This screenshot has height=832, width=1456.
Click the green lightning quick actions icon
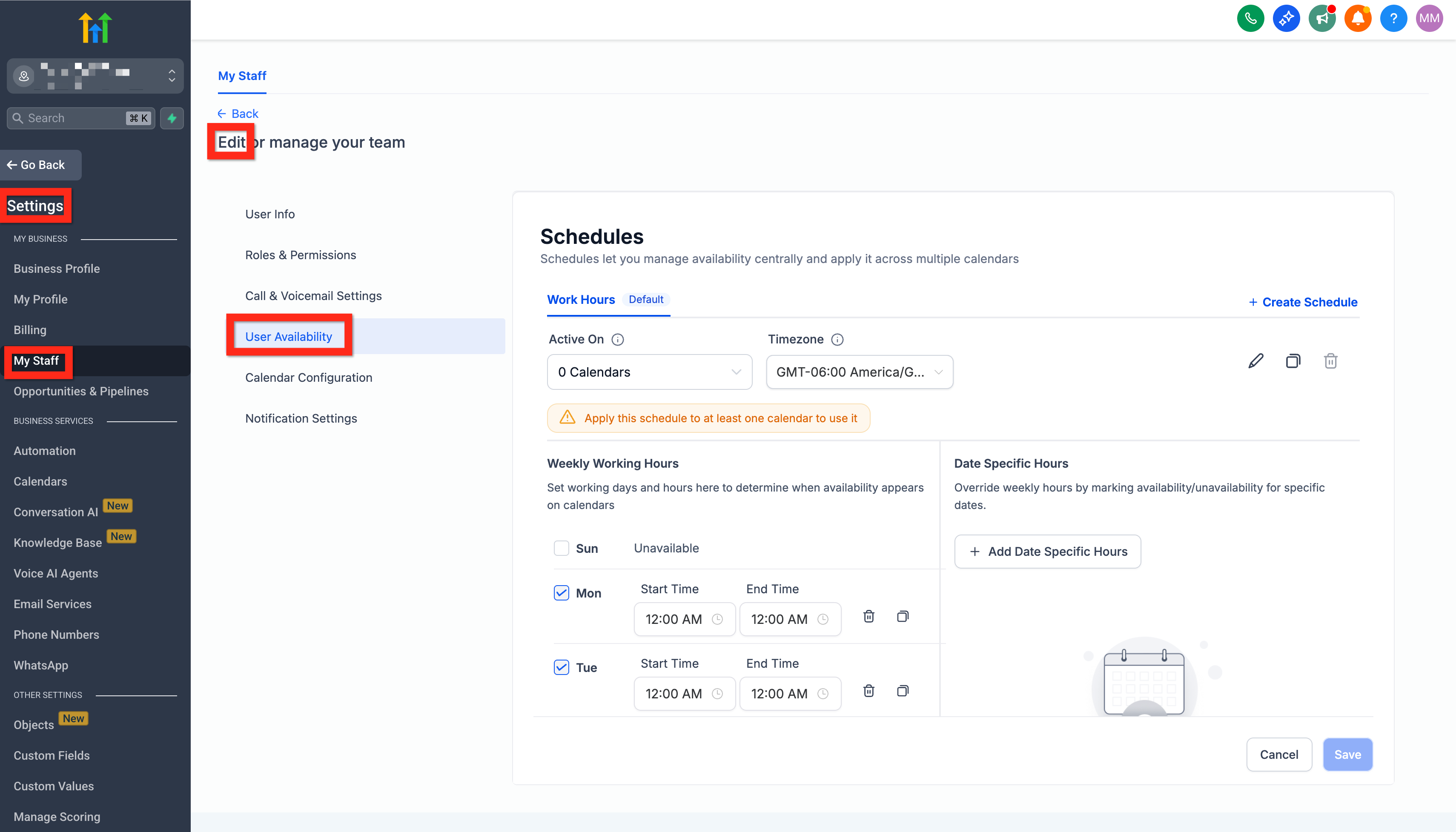[x=172, y=118]
